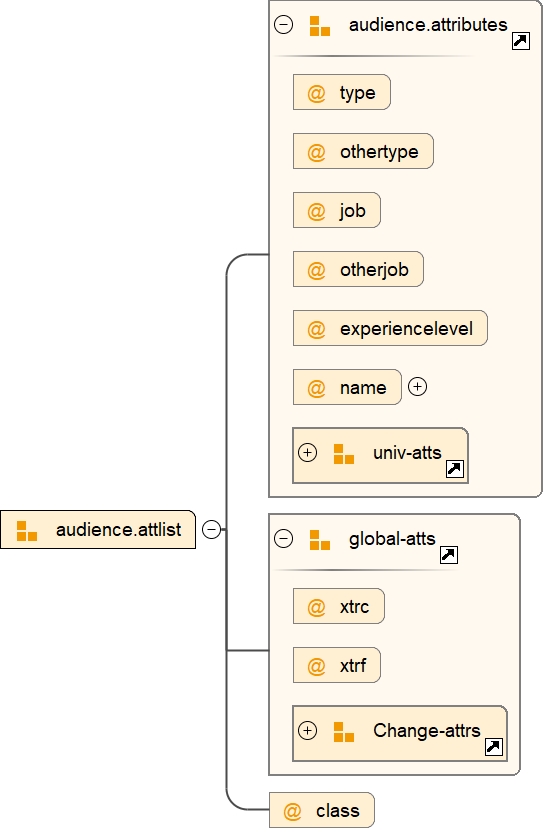Click the audience.attributes group icon
The image size is (544, 836).
click(319, 26)
